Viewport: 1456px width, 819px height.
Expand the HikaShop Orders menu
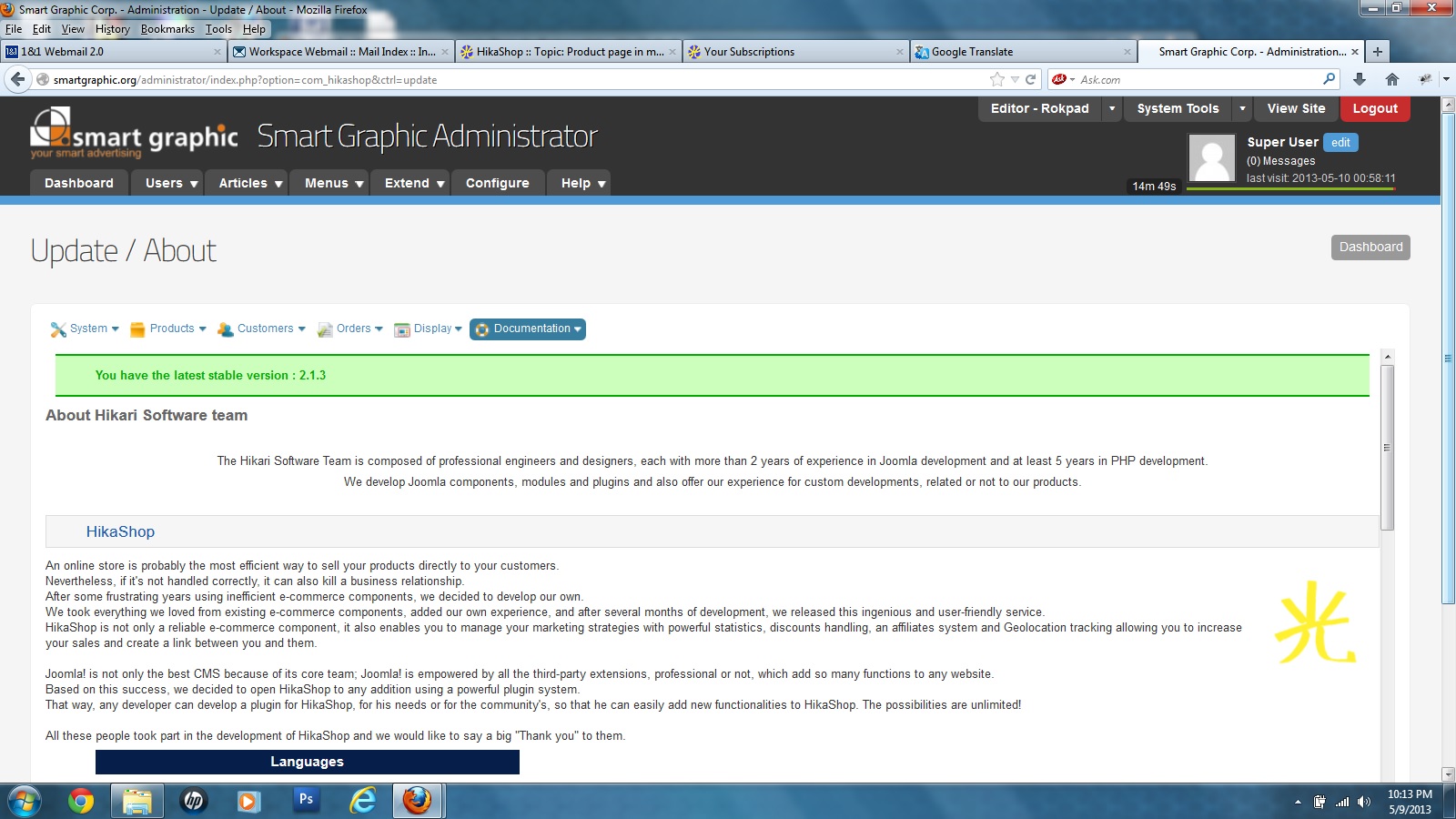(350, 329)
